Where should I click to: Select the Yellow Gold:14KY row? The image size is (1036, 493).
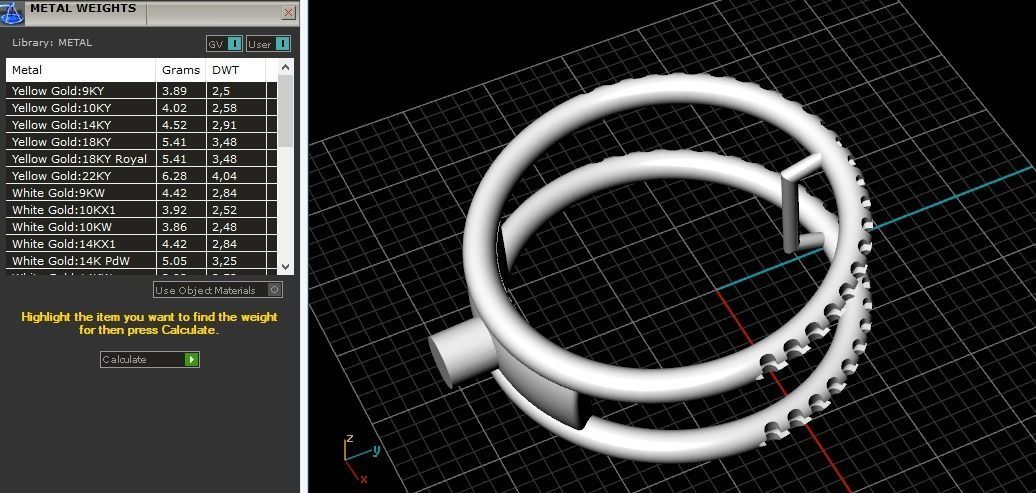141,125
